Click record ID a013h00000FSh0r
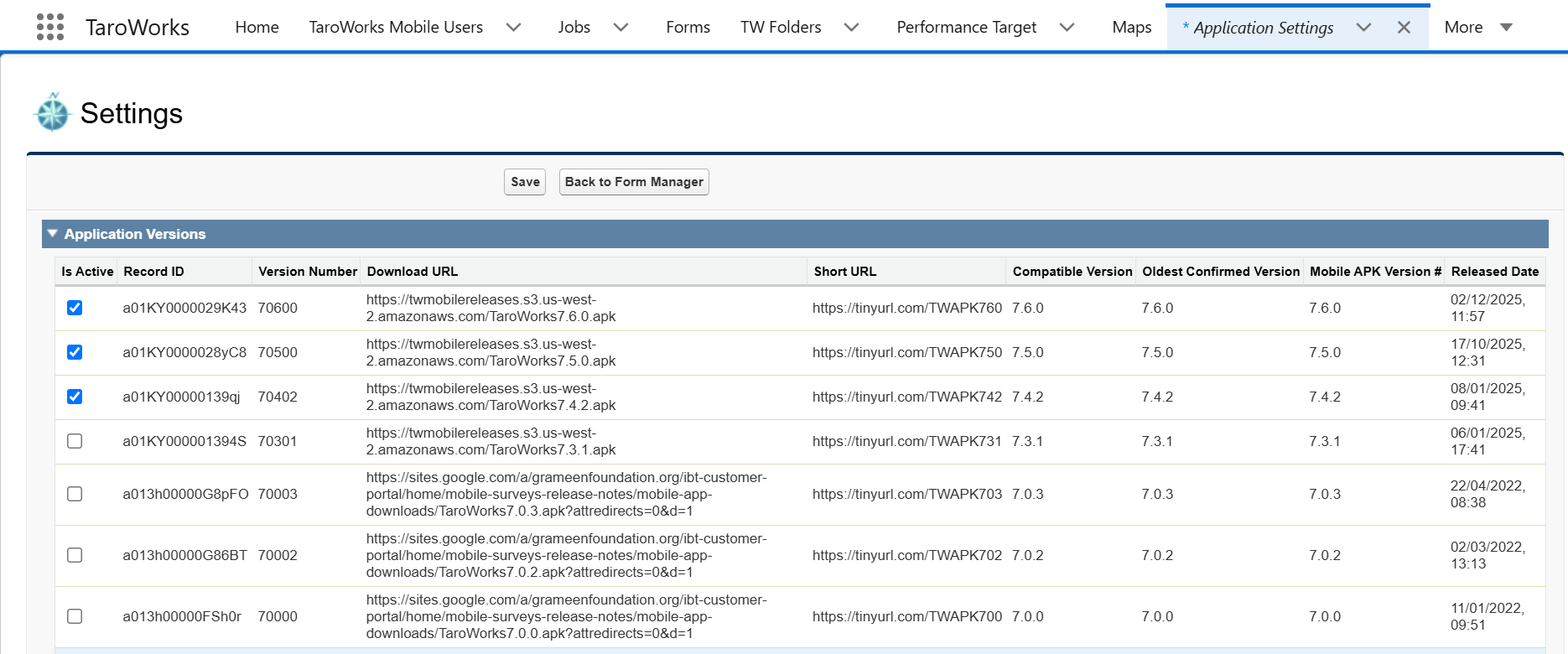The width and height of the screenshot is (1568, 654). [x=182, y=616]
